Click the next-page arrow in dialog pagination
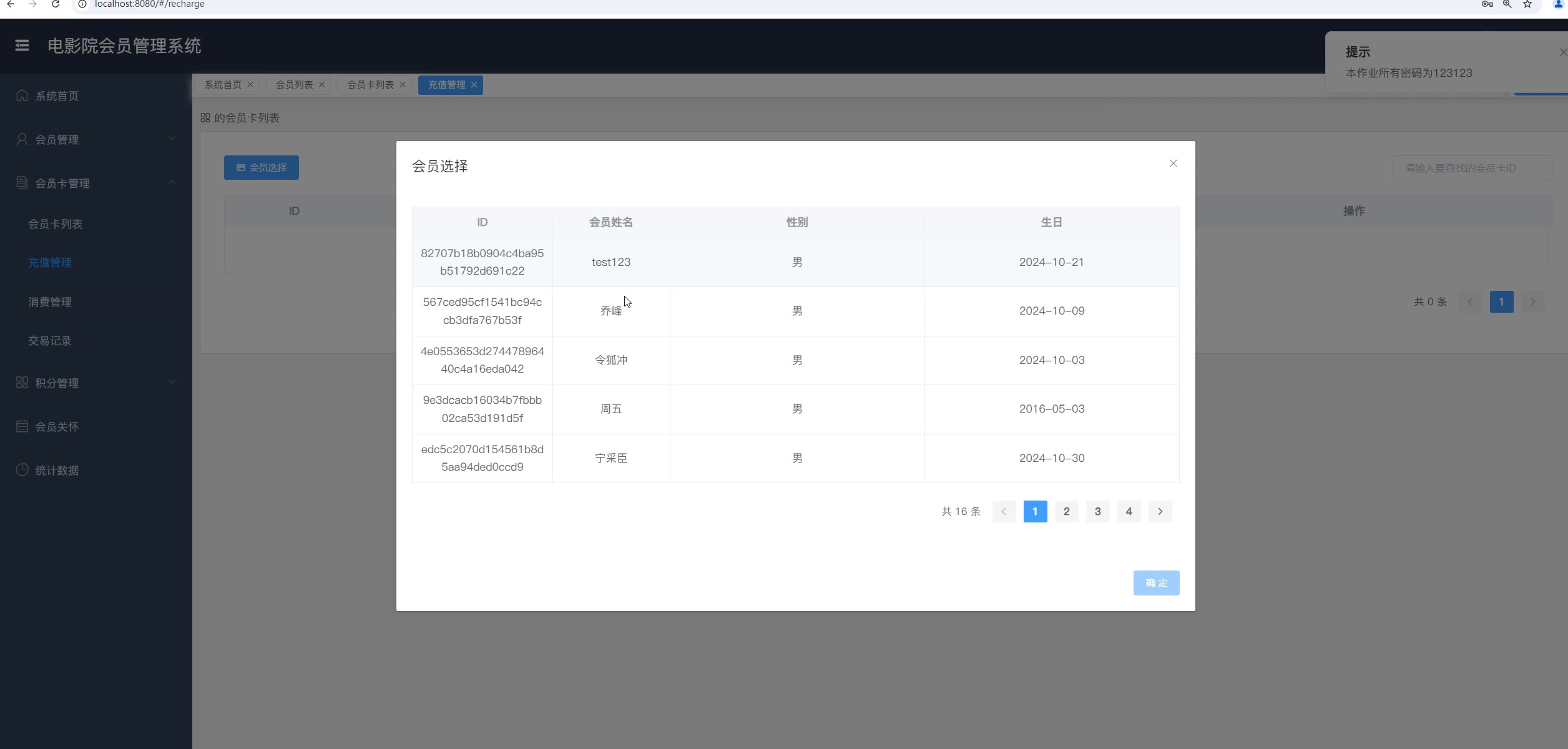 coord(1160,511)
